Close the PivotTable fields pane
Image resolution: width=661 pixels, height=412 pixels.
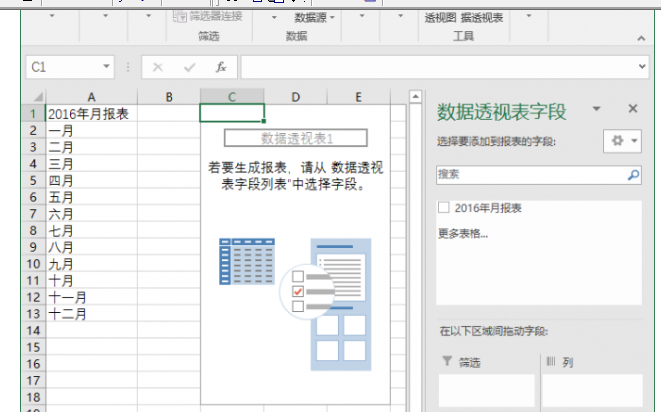click(x=632, y=108)
